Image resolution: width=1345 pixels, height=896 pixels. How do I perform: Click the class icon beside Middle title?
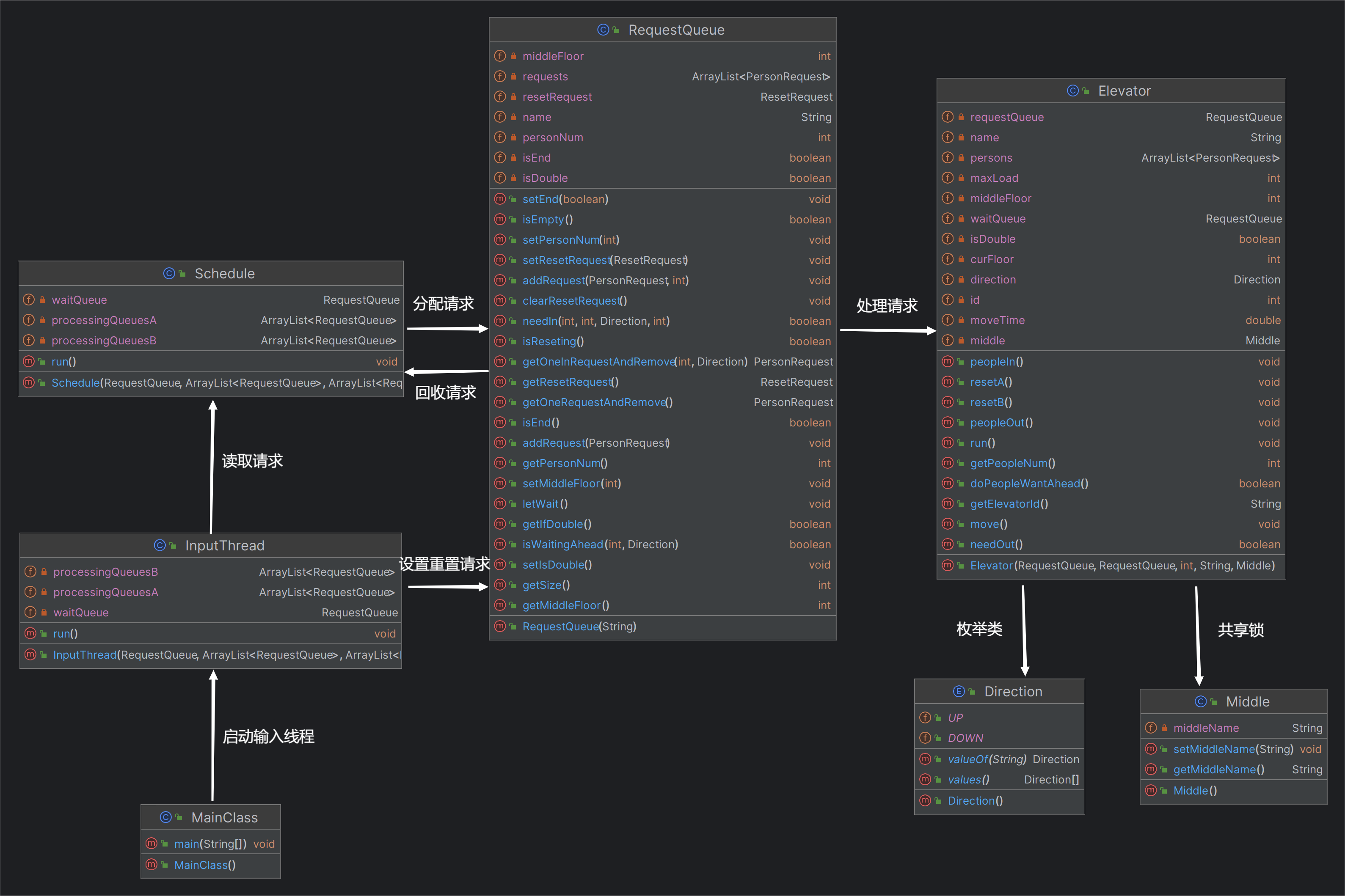(1201, 702)
